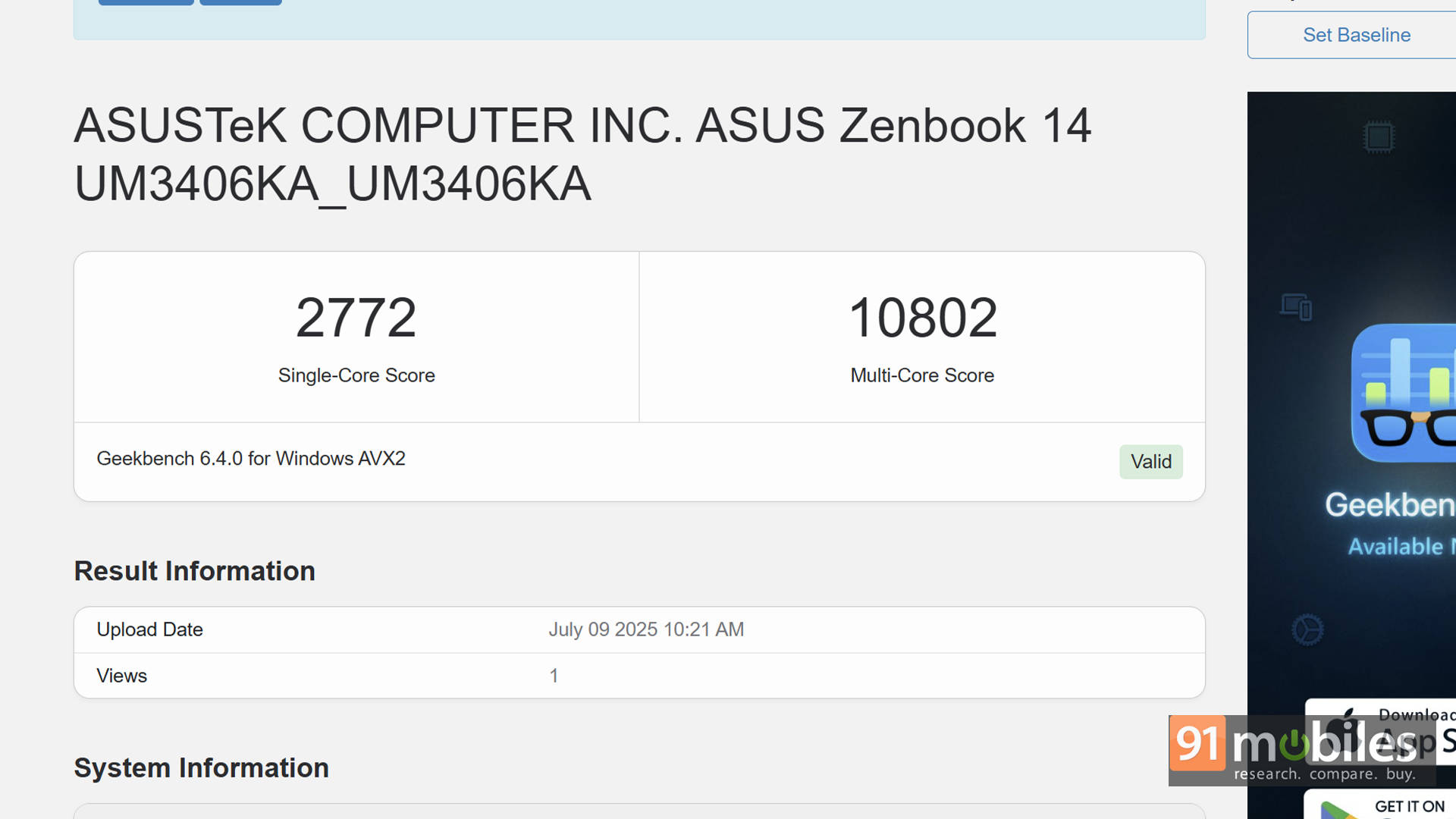Click the System Information heading
Screen dimensions: 1456x819
tap(201, 767)
